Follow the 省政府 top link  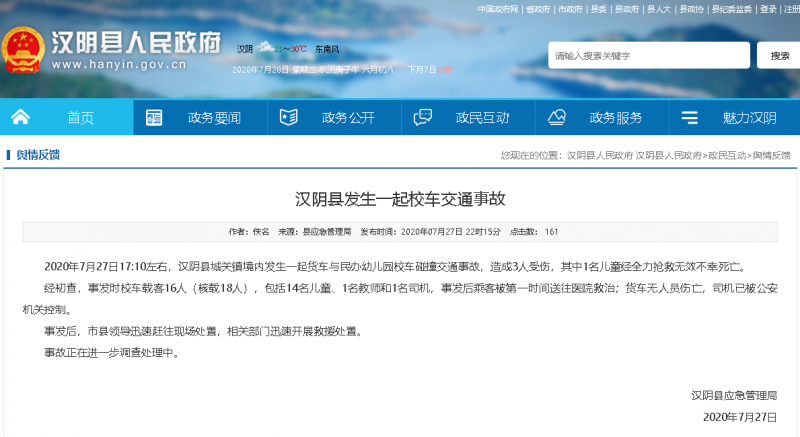click(x=540, y=8)
